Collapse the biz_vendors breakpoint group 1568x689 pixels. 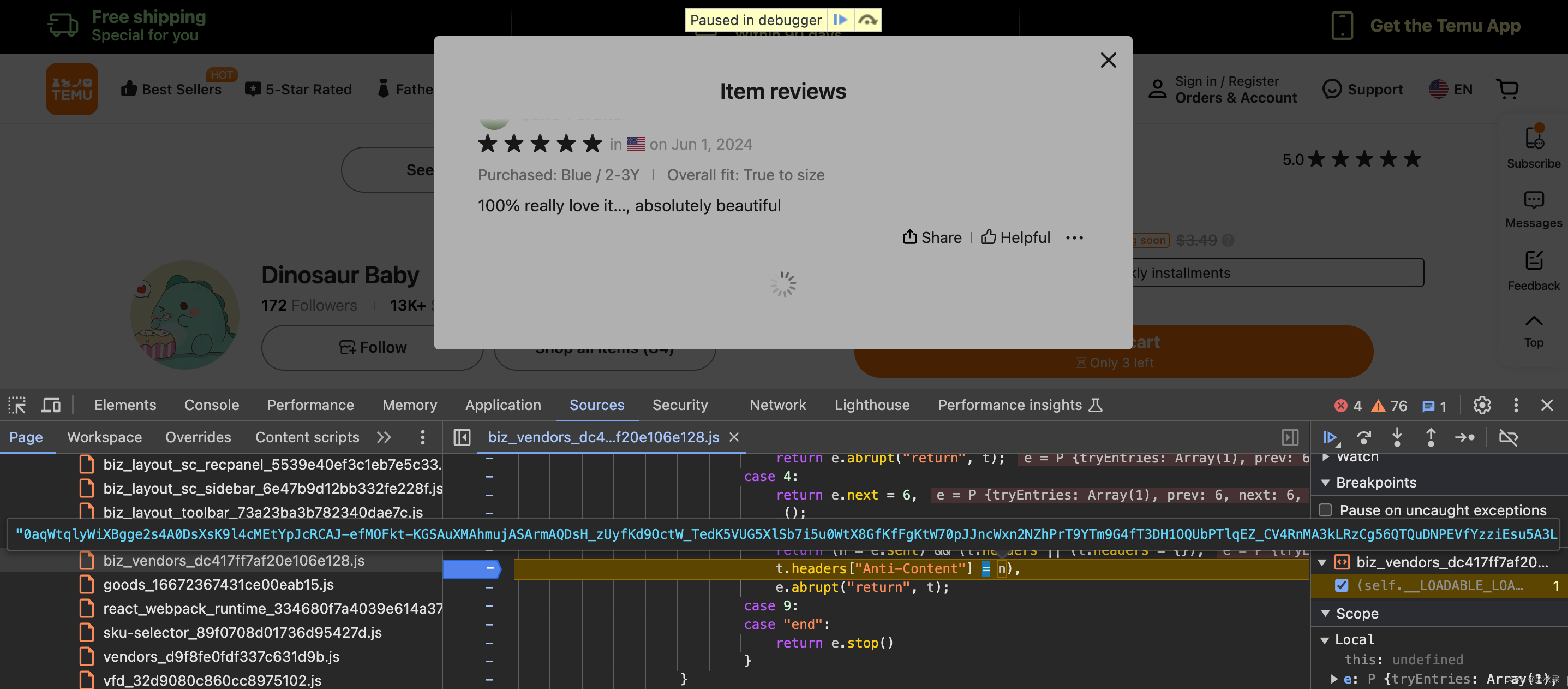pyautogui.click(x=1322, y=562)
